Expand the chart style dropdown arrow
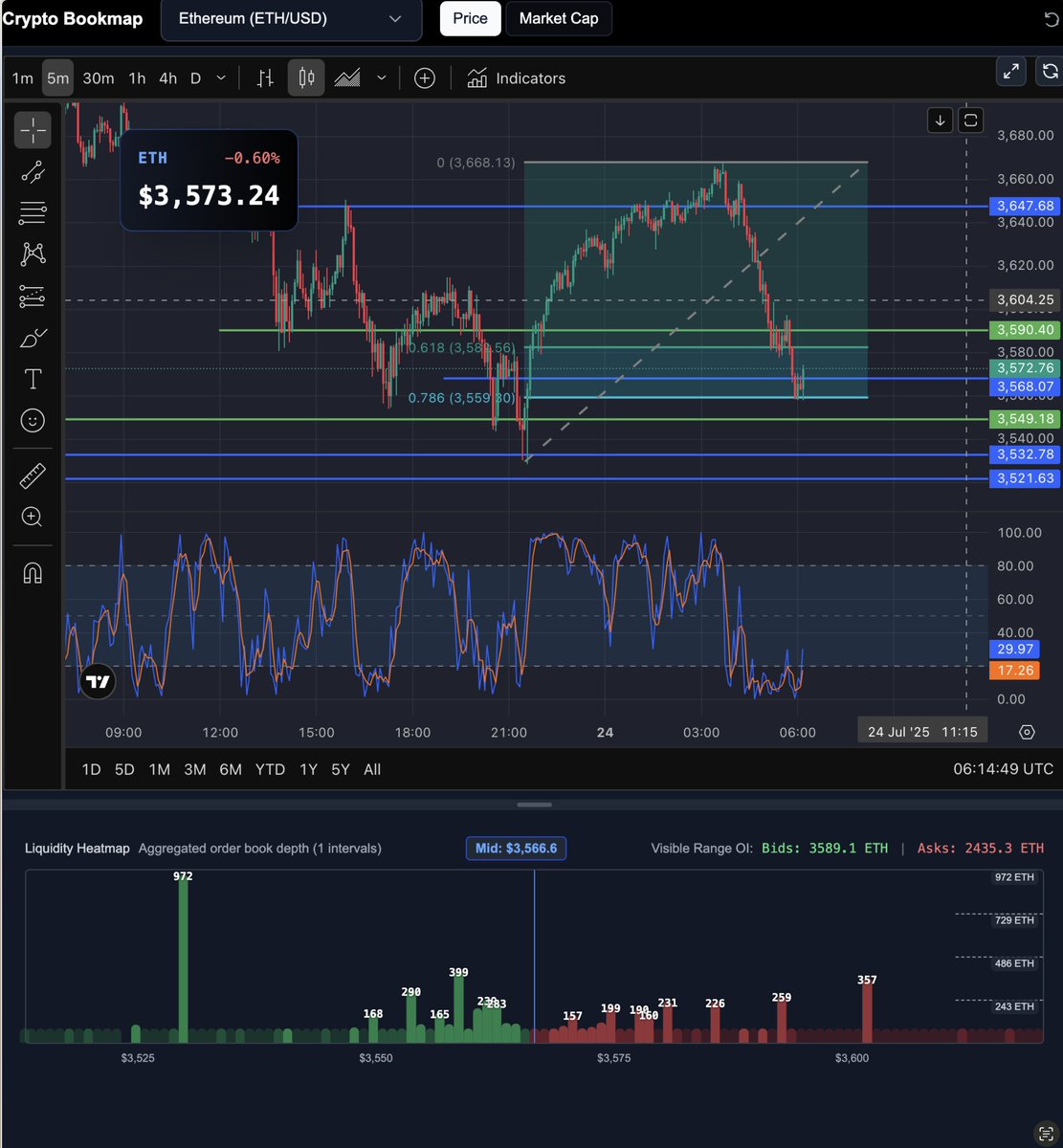This screenshot has width=1063, height=1148. [382, 78]
